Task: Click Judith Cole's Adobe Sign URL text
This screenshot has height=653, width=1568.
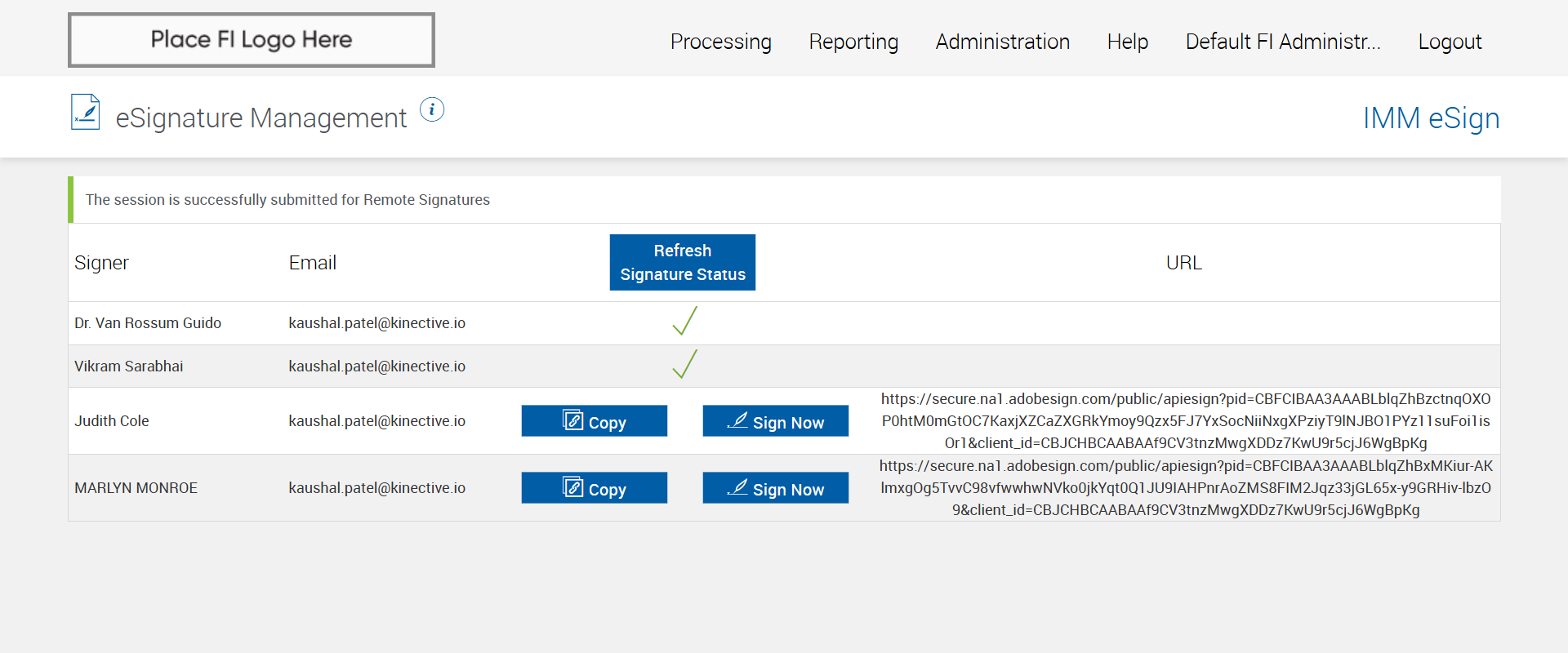Action: coord(1186,421)
